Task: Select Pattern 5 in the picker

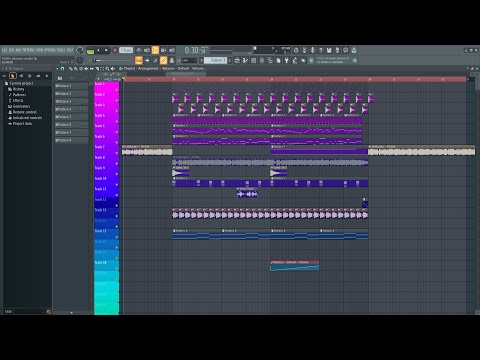Action: [71, 117]
